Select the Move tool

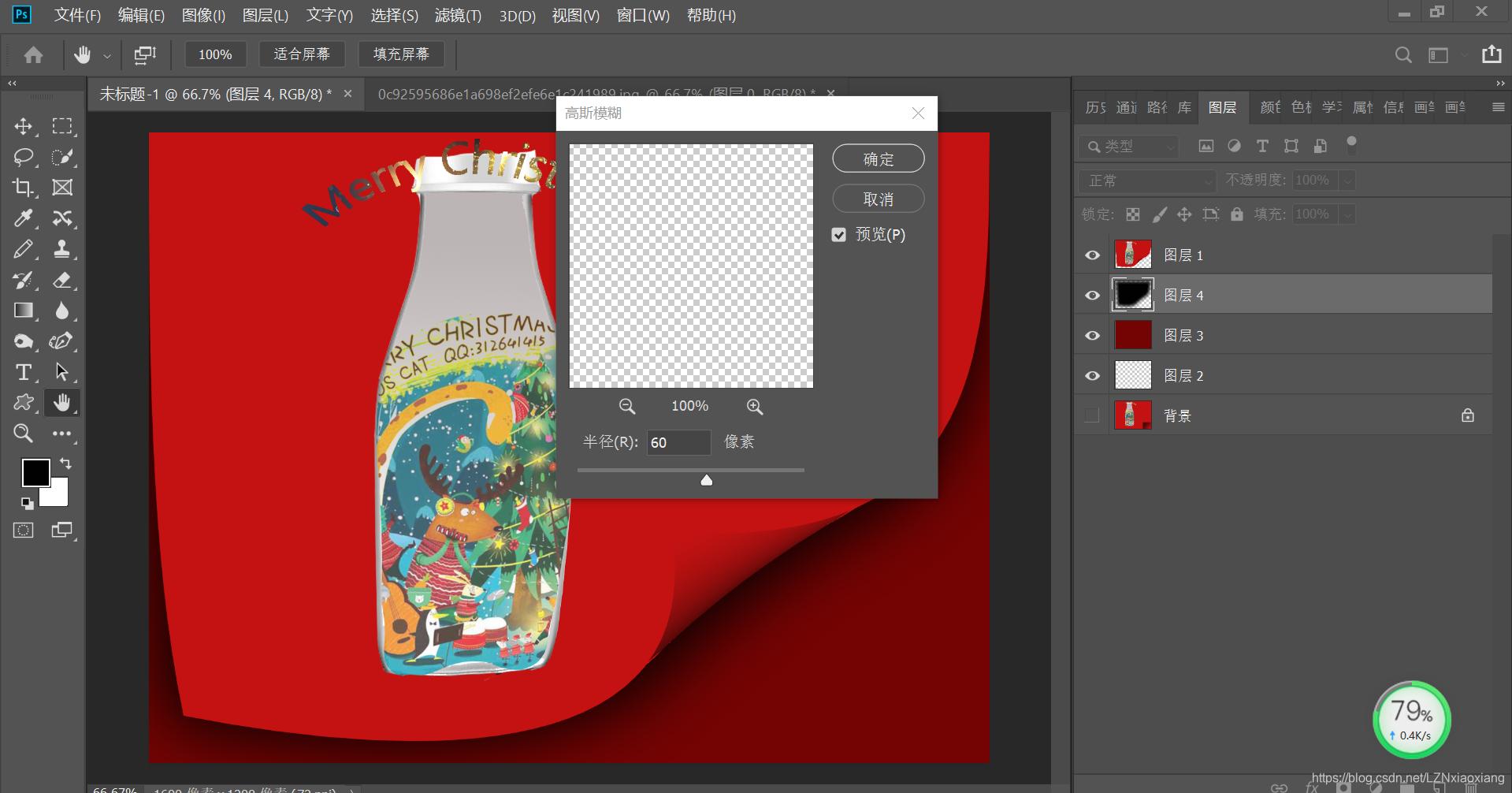[x=23, y=126]
